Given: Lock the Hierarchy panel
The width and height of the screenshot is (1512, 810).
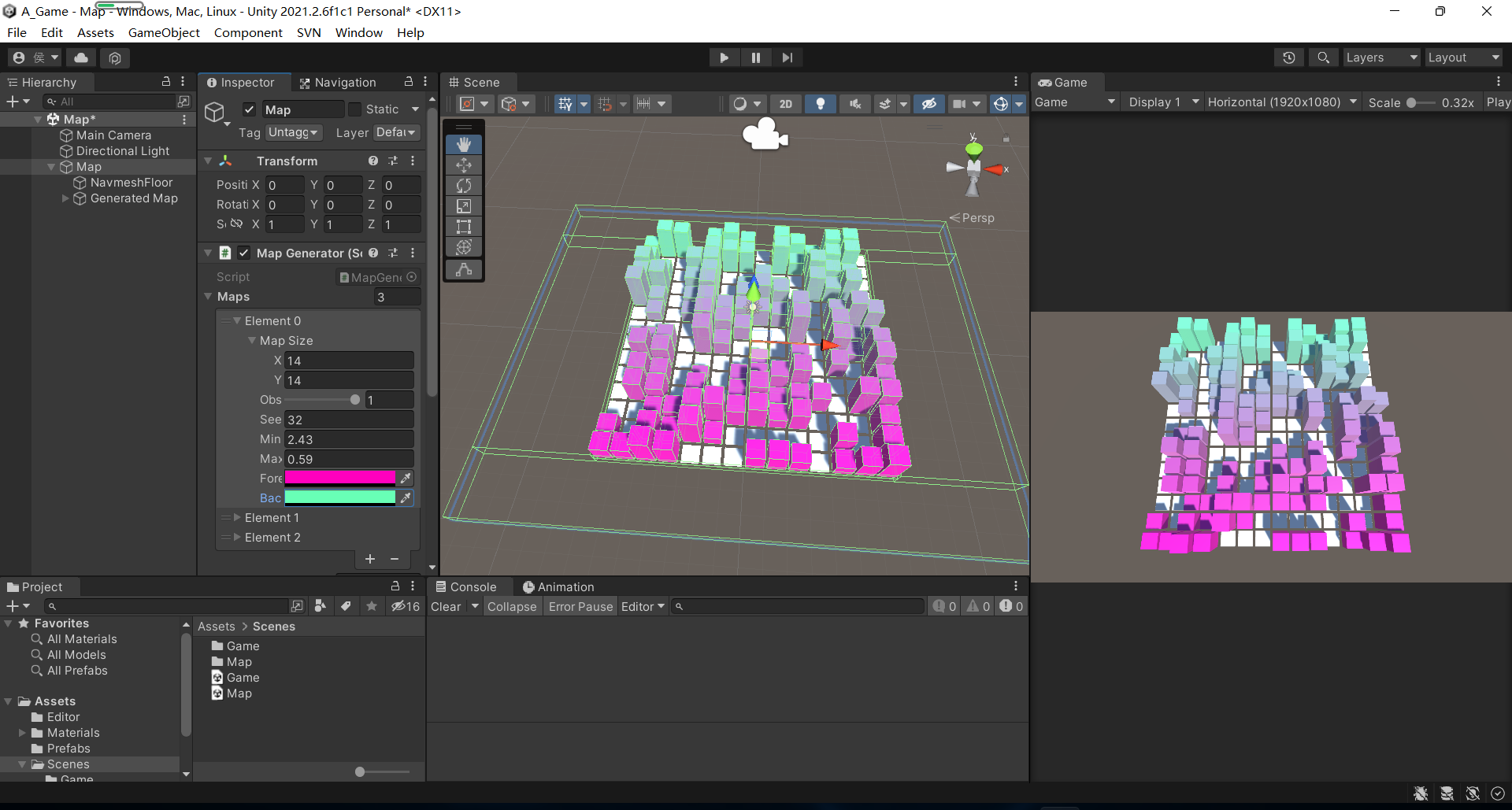Looking at the screenshot, I should [x=166, y=82].
